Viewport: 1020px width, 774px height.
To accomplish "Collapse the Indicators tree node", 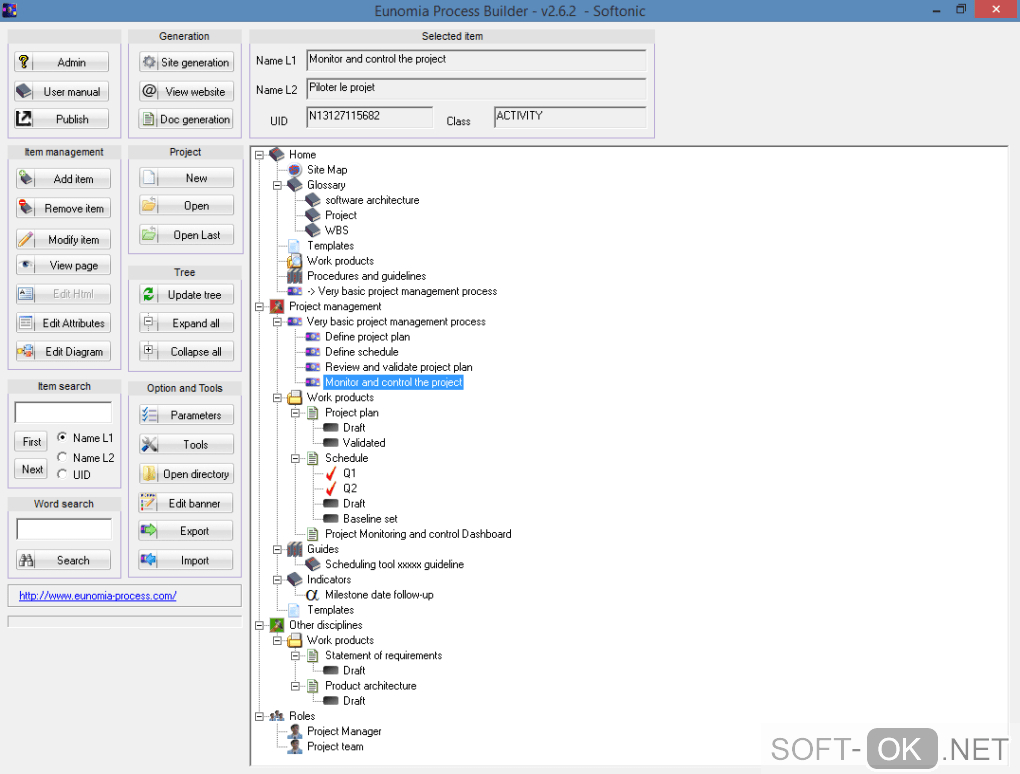I will point(278,580).
